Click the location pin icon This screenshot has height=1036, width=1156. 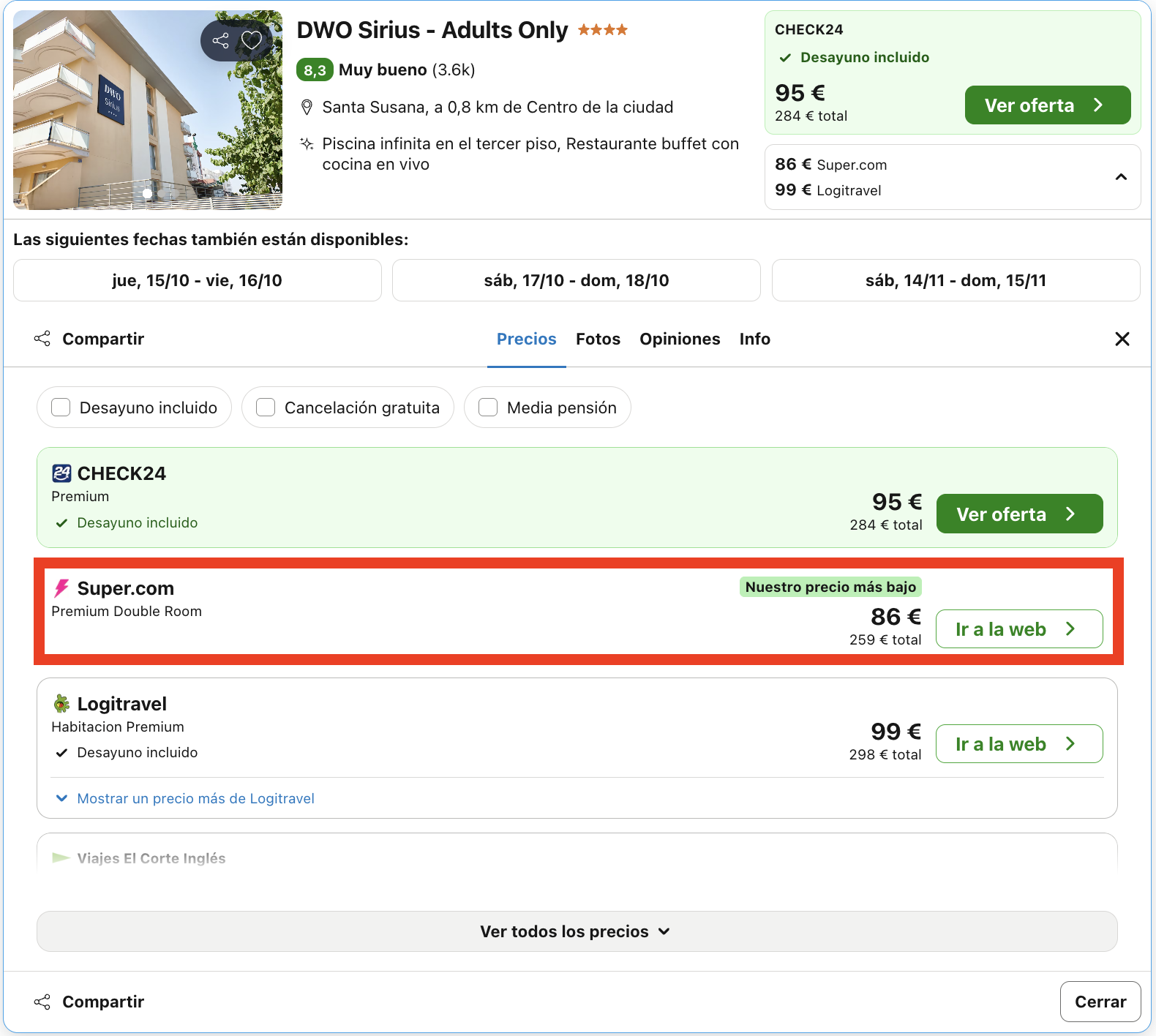pos(307,108)
